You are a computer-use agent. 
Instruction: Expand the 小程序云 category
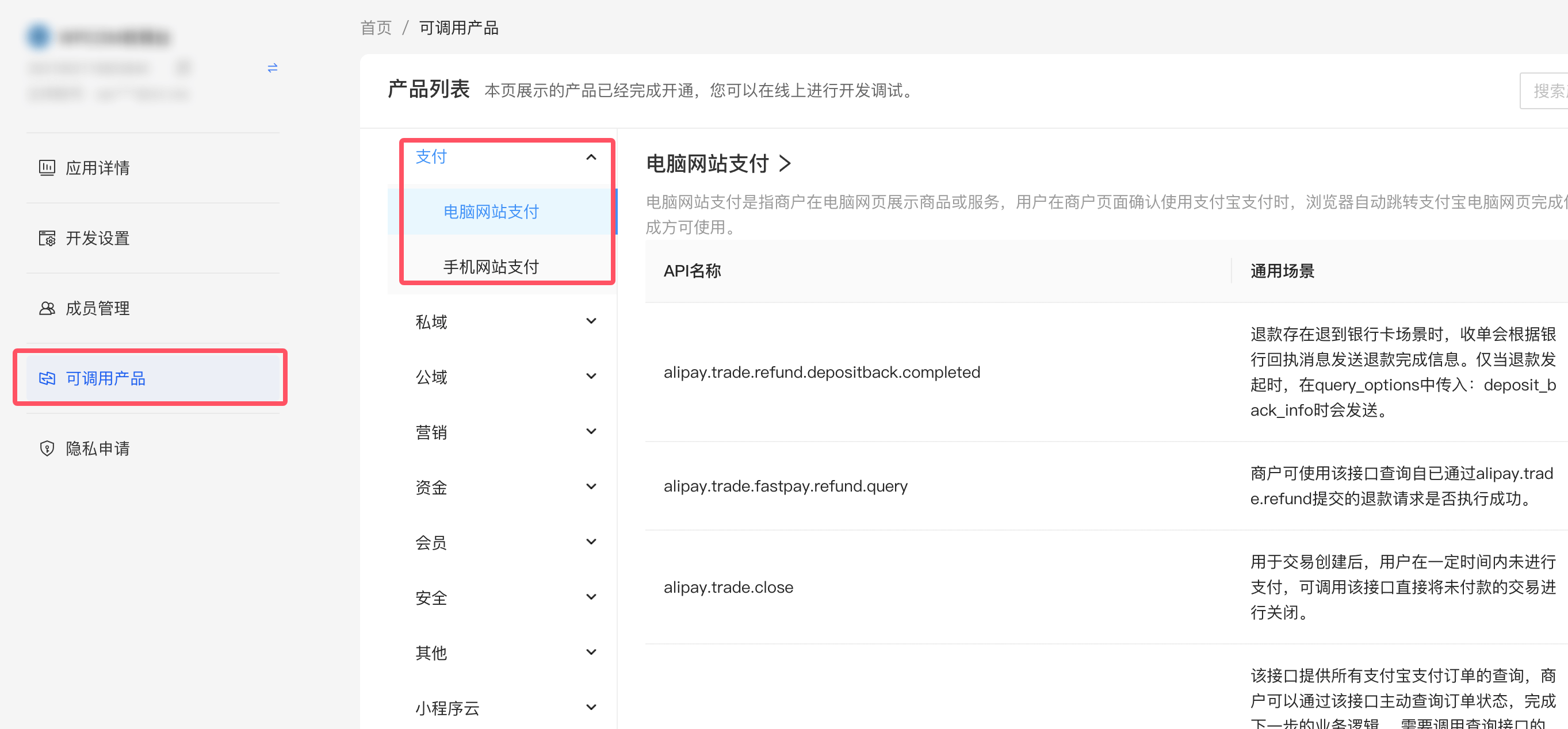coord(503,708)
